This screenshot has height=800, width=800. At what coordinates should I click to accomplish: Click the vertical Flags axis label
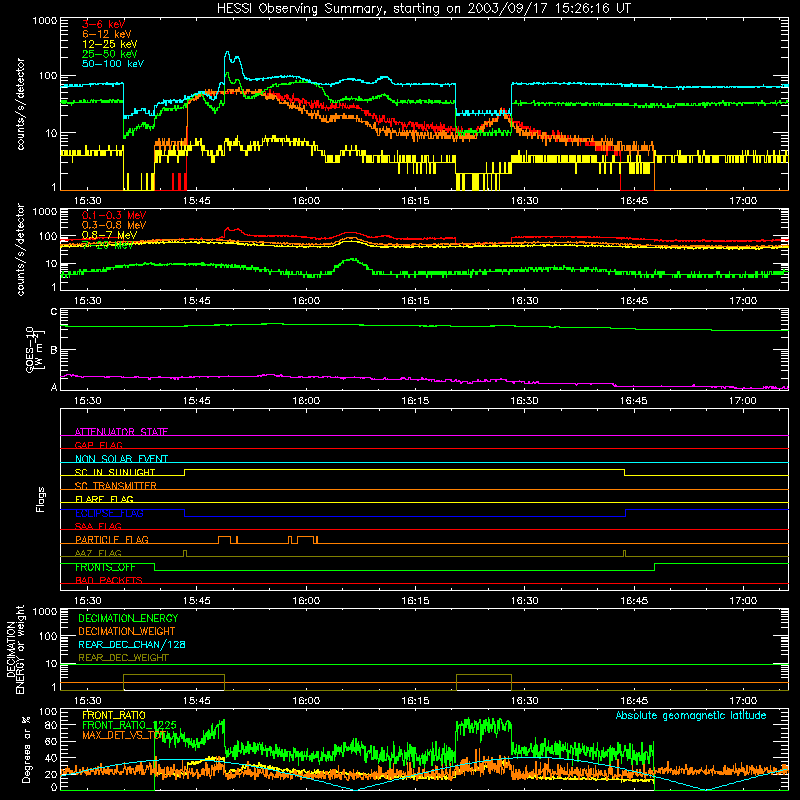[41, 499]
